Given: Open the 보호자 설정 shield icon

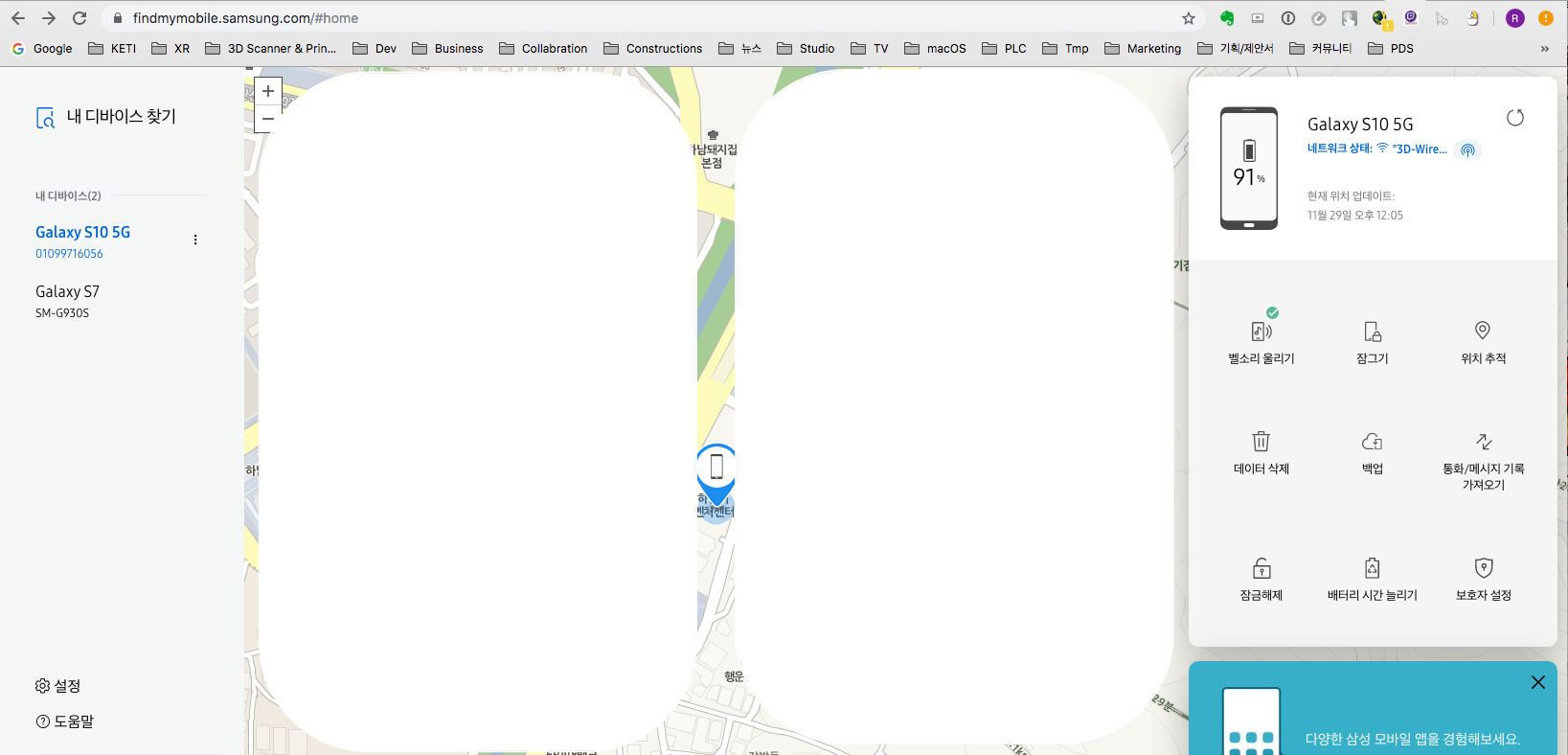Looking at the screenshot, I should point(1484,568).
